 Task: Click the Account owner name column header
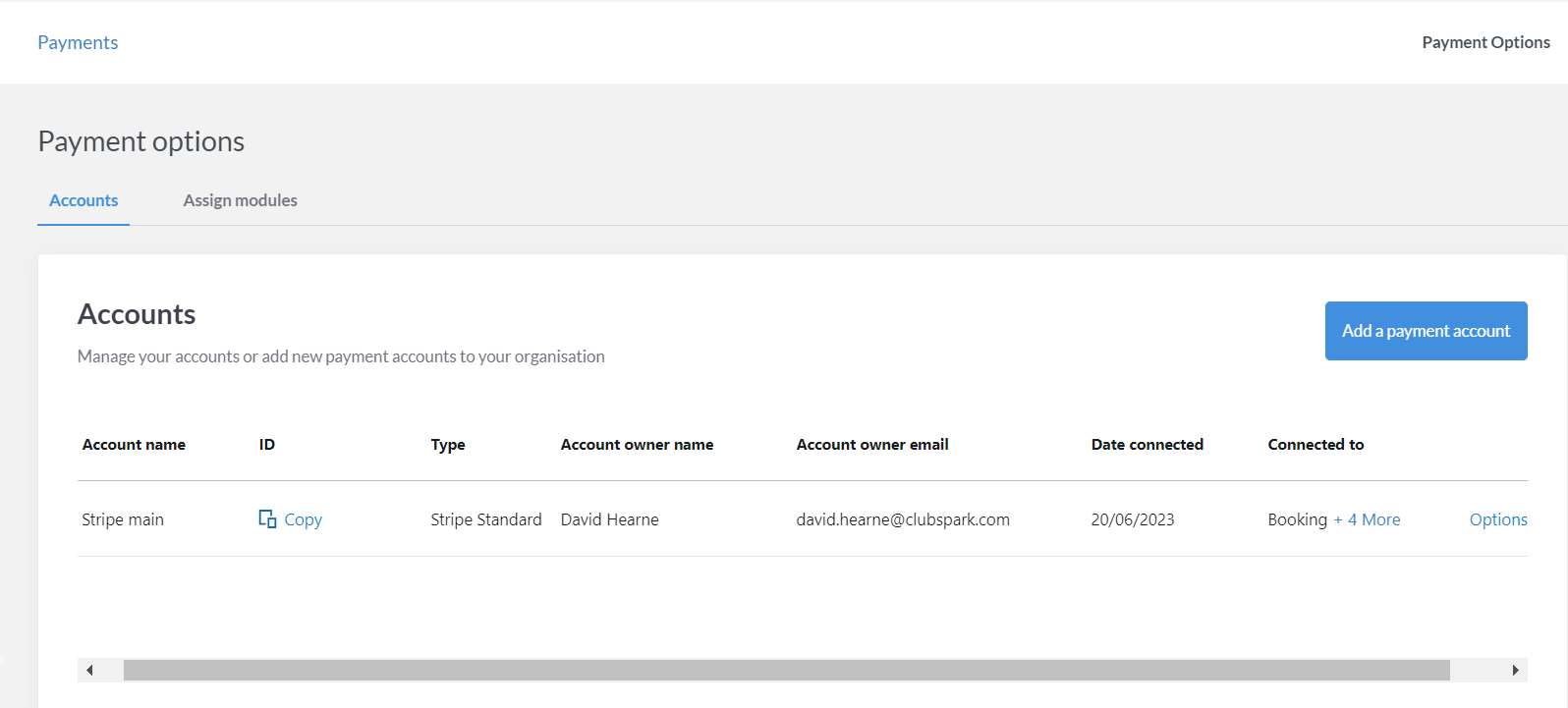coord(637,445)
